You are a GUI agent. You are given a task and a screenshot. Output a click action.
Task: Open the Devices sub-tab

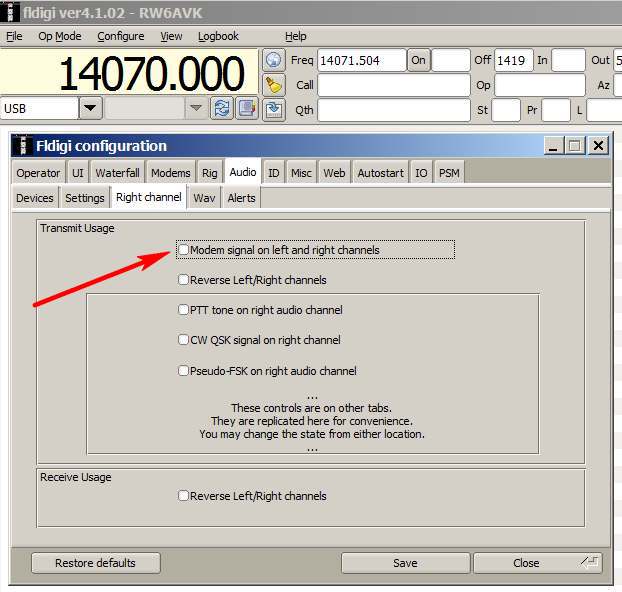point(35,198)
